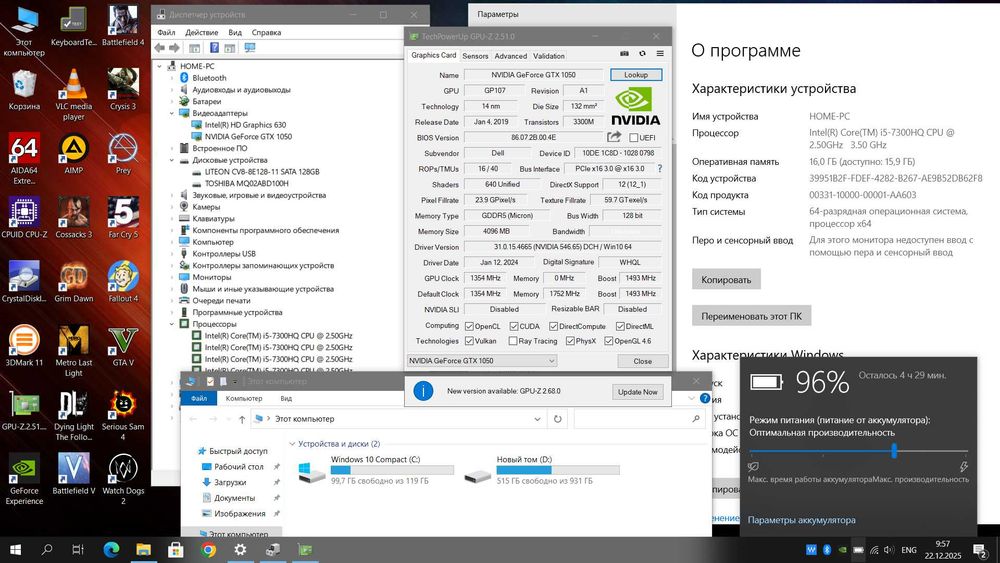Open the Prey game shortcut

point(122,153)
